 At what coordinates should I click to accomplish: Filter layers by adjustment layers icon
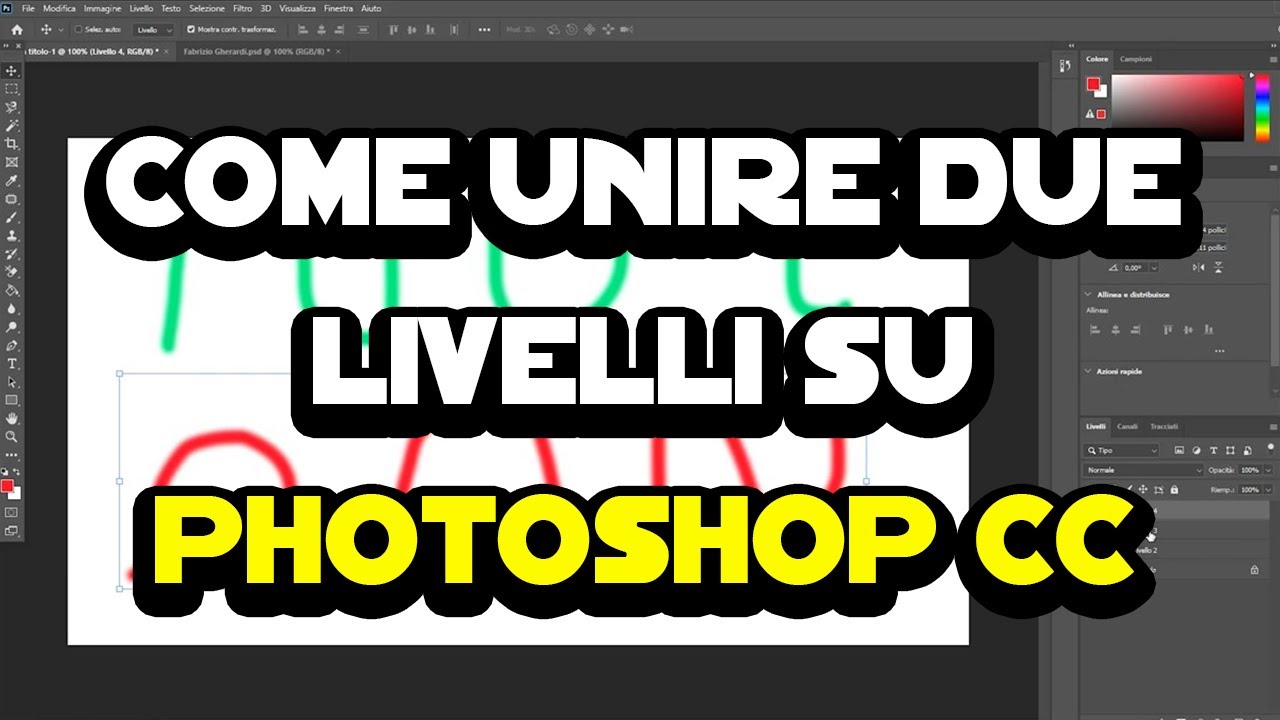click(x=1196, y=450)
